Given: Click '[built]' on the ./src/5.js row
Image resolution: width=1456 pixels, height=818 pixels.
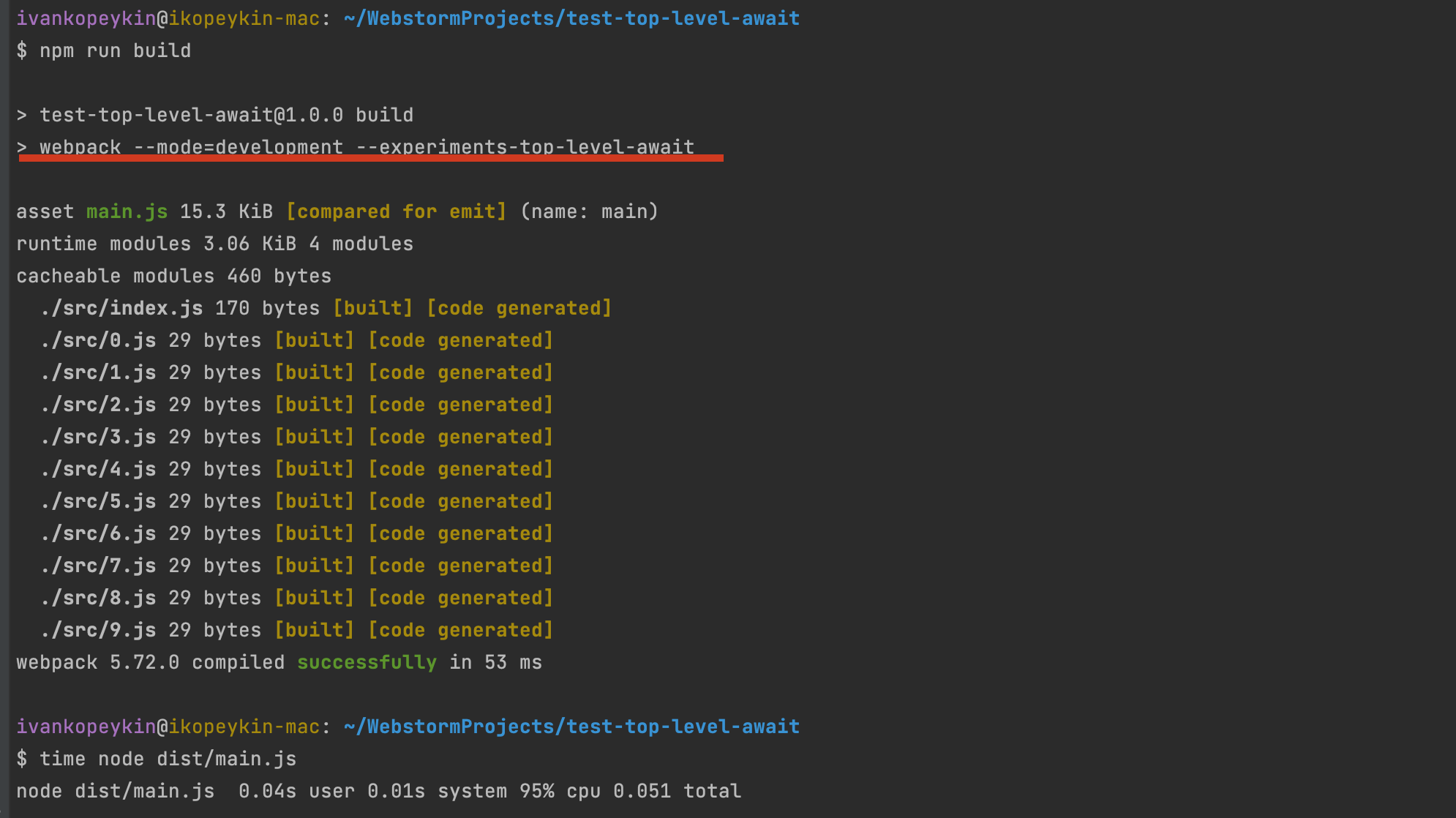Looking at the screenshot, I should (315, 501).
